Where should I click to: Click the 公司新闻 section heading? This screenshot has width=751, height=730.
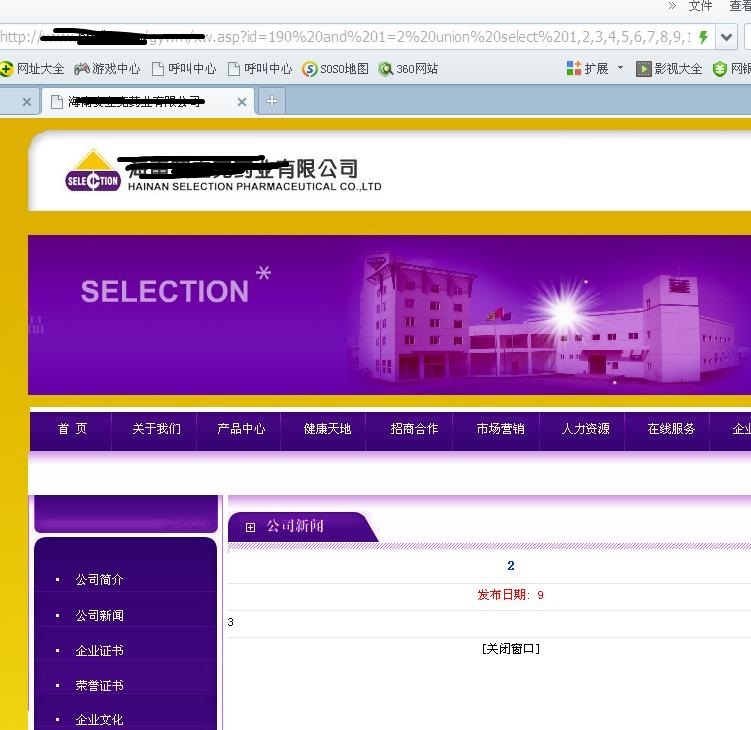(x=295, y=526)
